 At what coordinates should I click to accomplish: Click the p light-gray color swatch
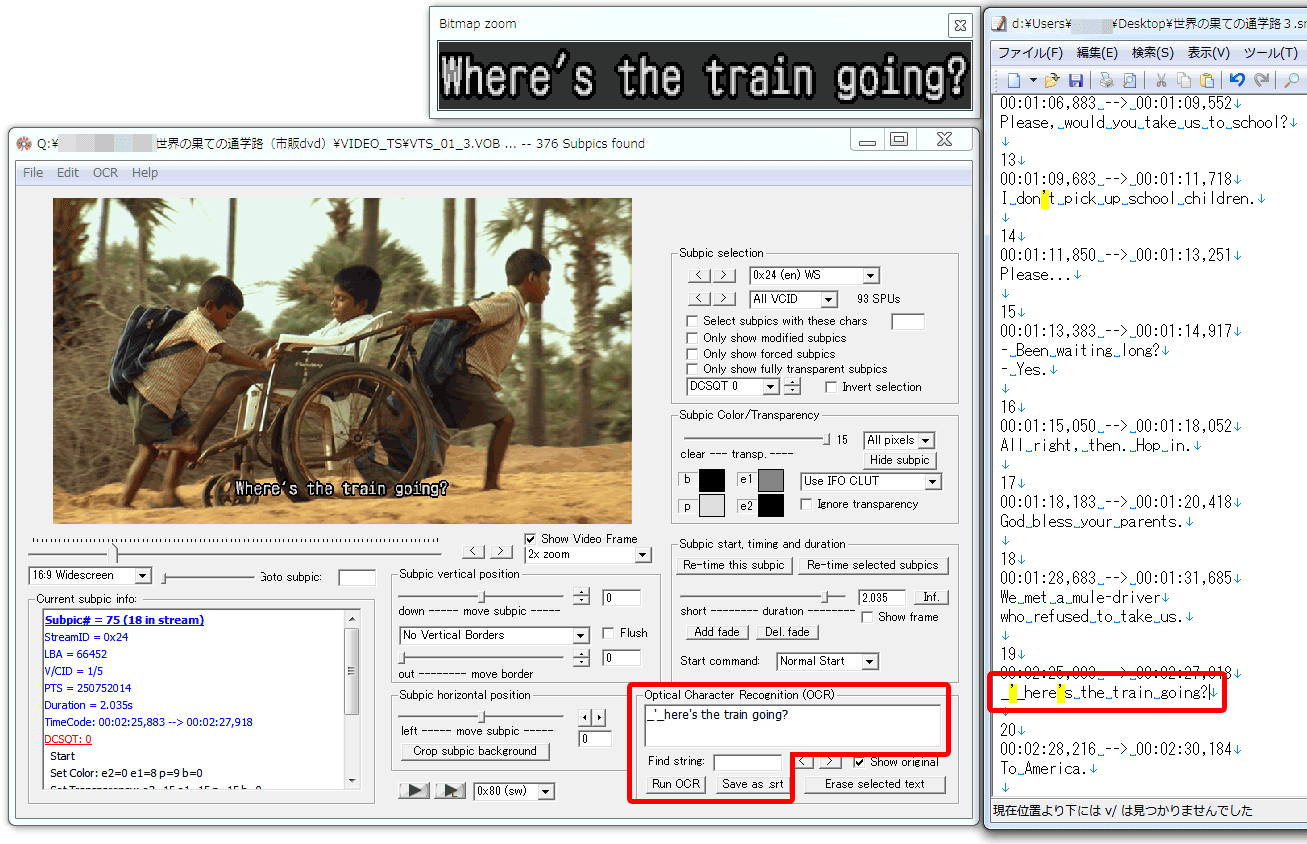coord(711,506)
